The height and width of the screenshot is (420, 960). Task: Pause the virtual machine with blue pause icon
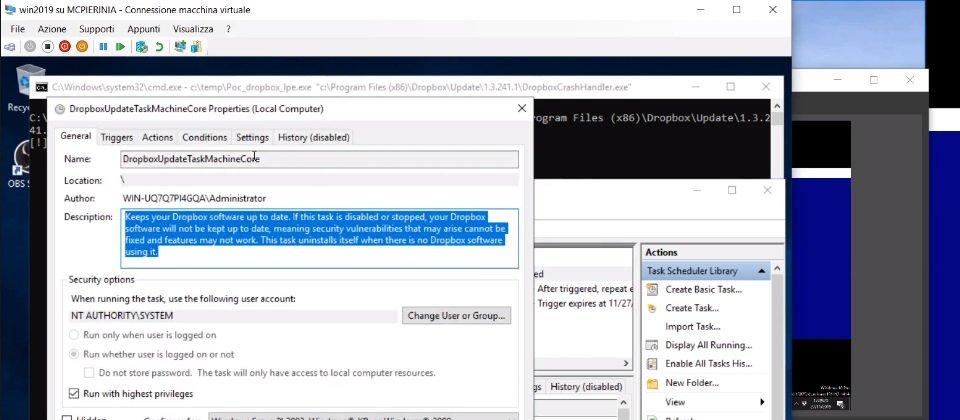point(103,47)
